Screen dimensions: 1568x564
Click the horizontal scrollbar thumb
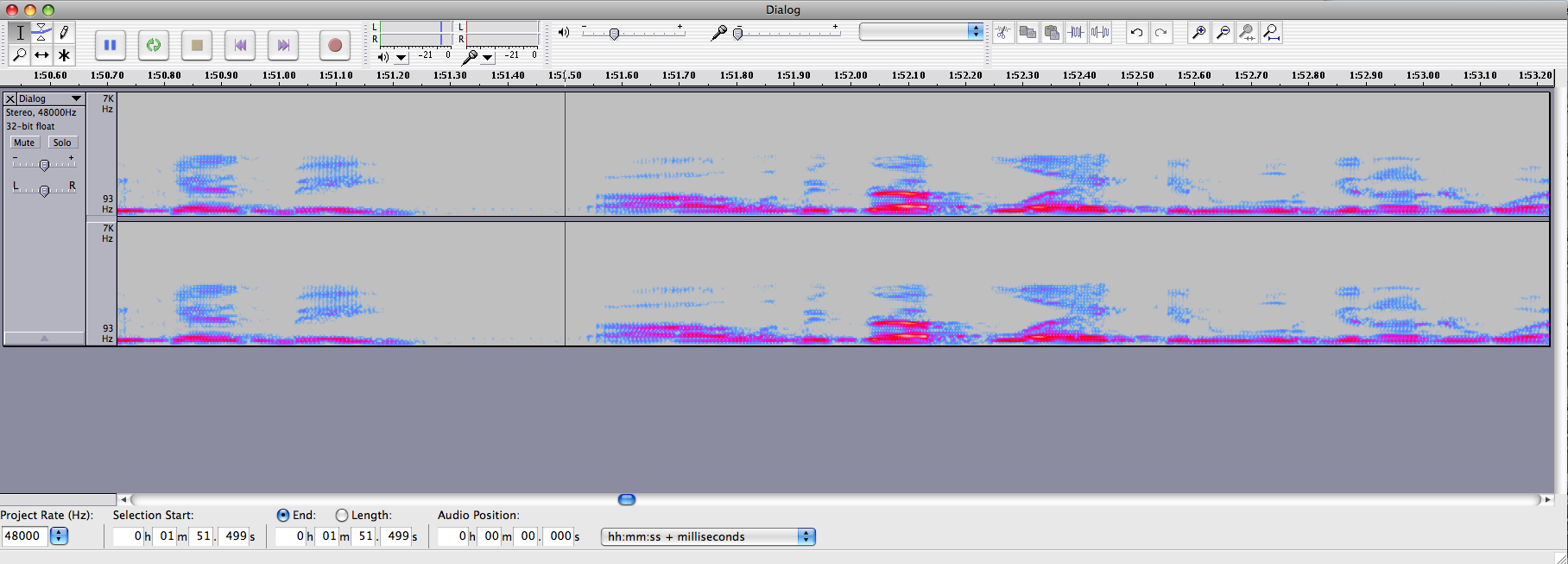[x=627, y=499]
